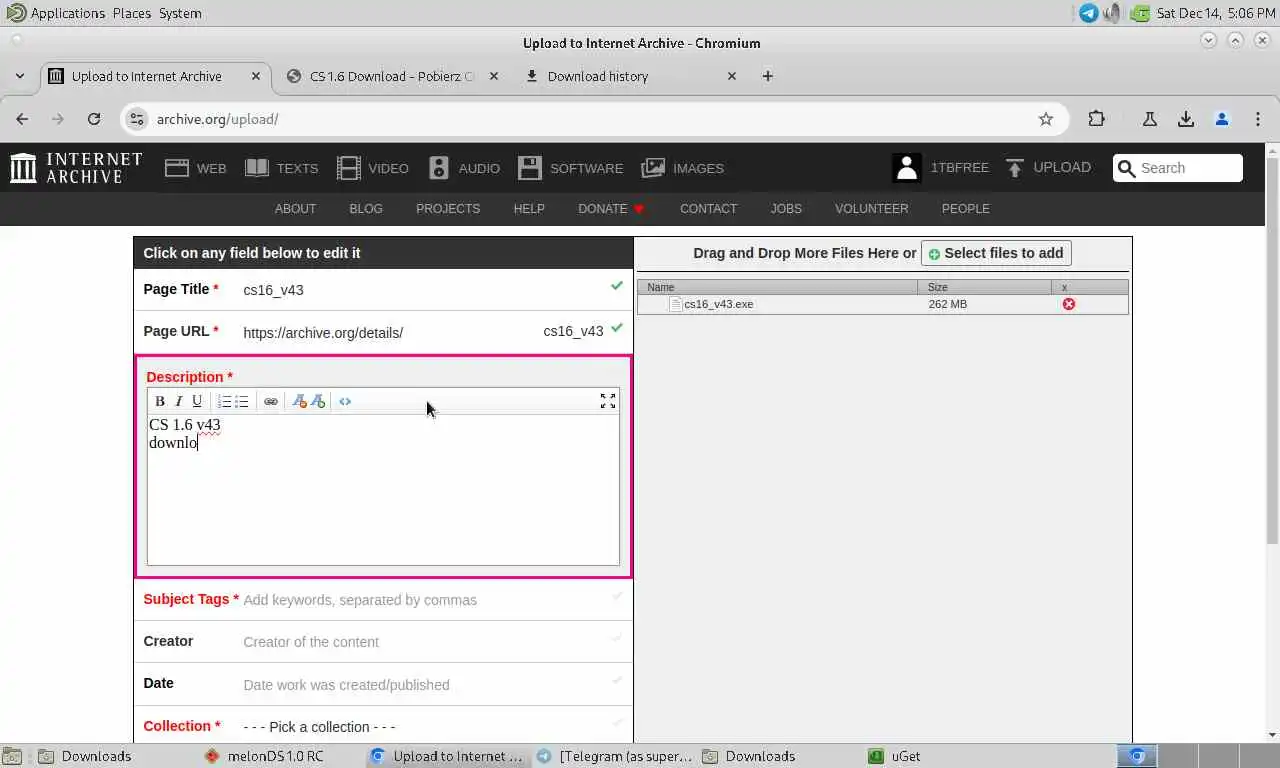Click the Upload arrow in navbar
This screenshot has width=1280, height=768.
click(x=1015, y=168)
